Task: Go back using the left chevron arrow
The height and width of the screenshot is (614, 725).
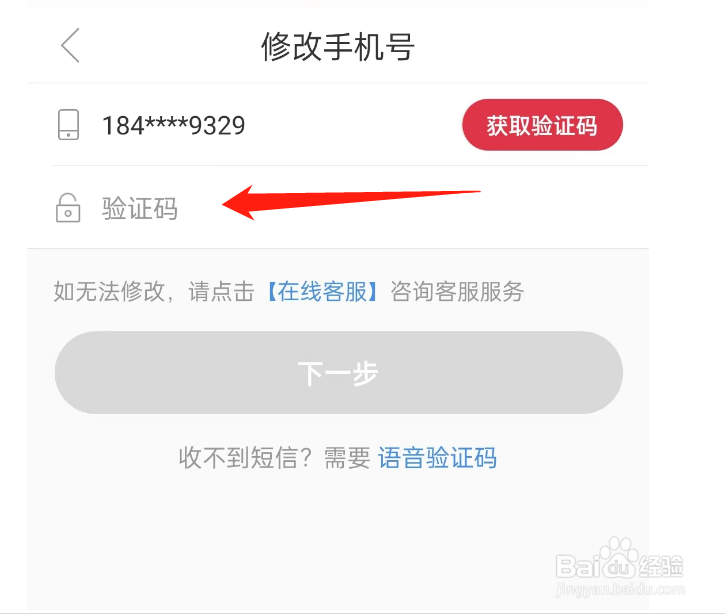Action: (x=70, y=45)
